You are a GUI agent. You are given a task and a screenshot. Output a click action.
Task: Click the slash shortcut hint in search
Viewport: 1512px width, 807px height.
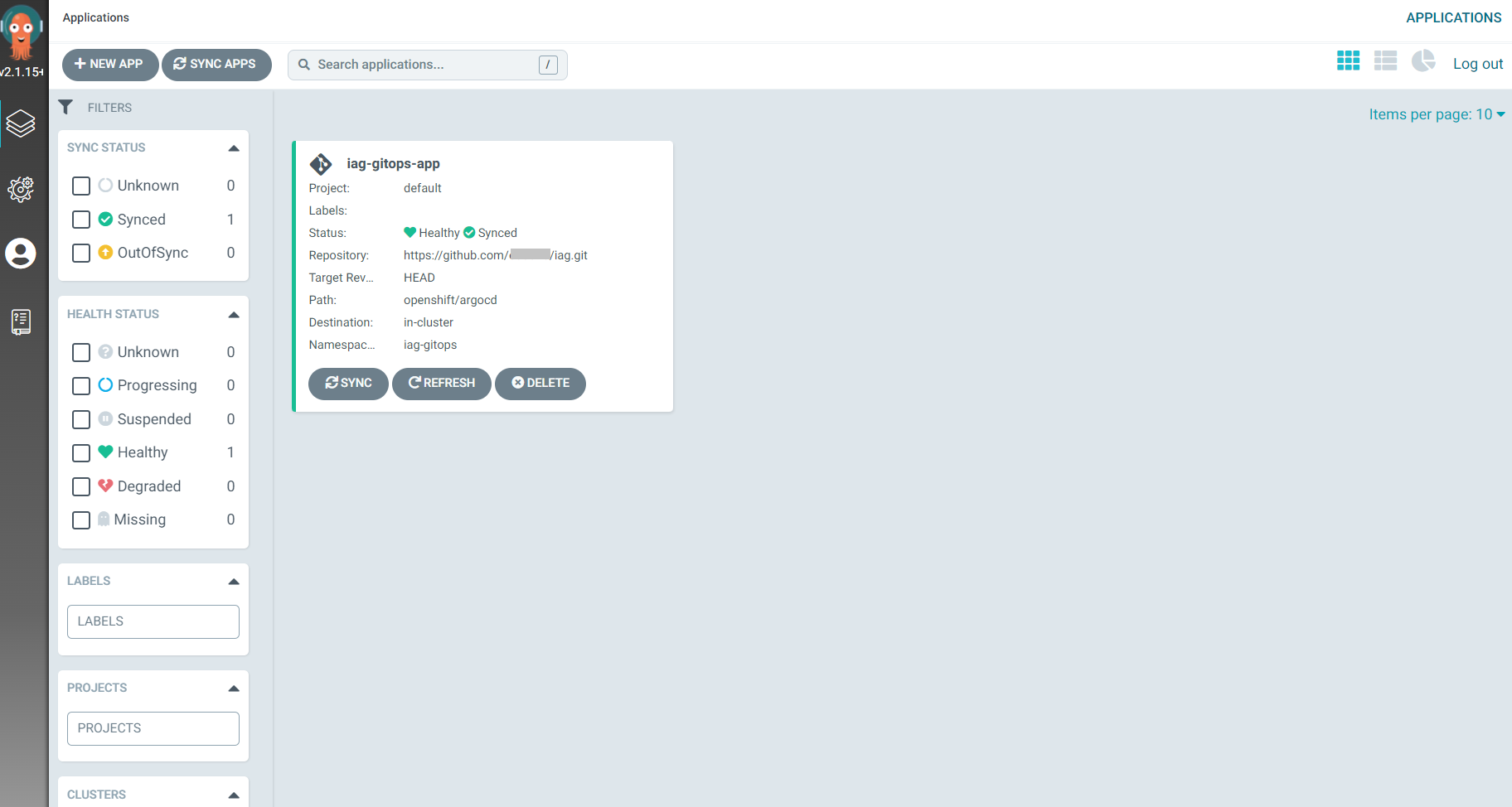(x=548, y=65)
